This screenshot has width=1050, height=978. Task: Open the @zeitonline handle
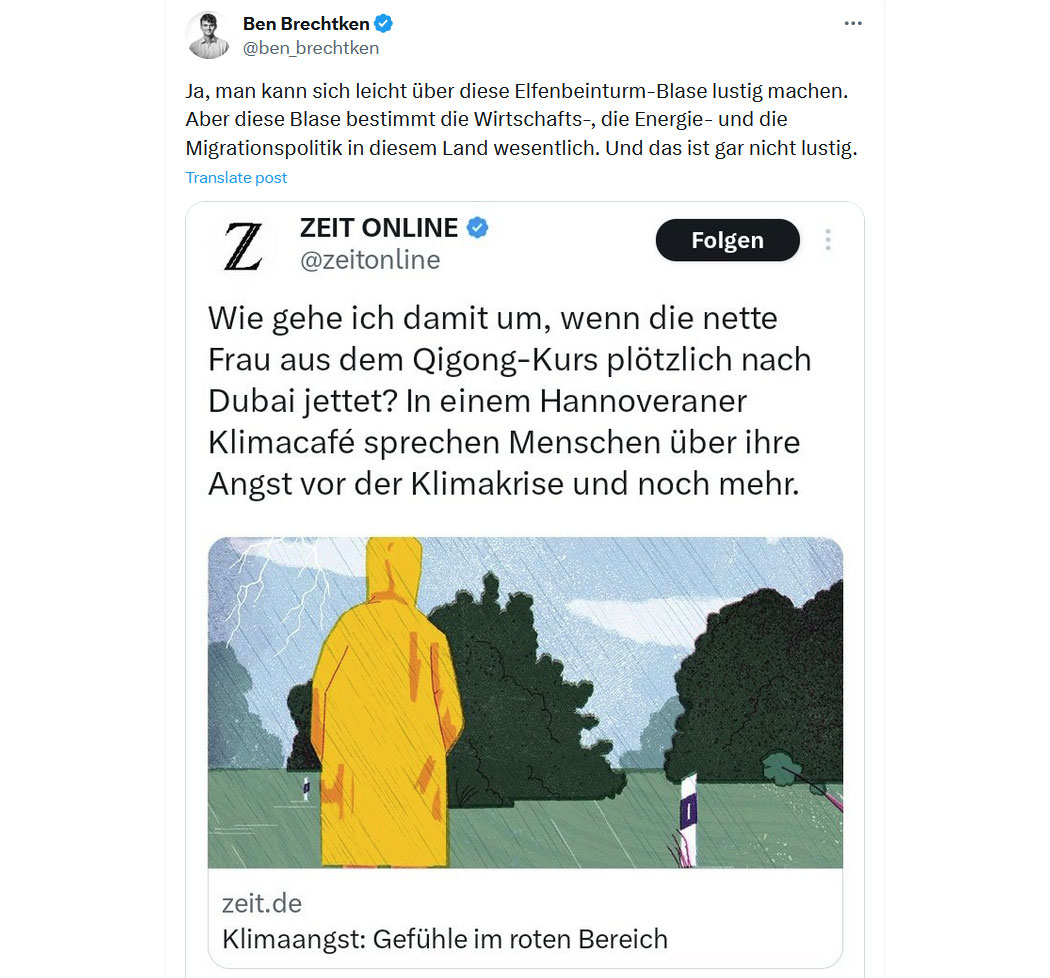(370, 260)
